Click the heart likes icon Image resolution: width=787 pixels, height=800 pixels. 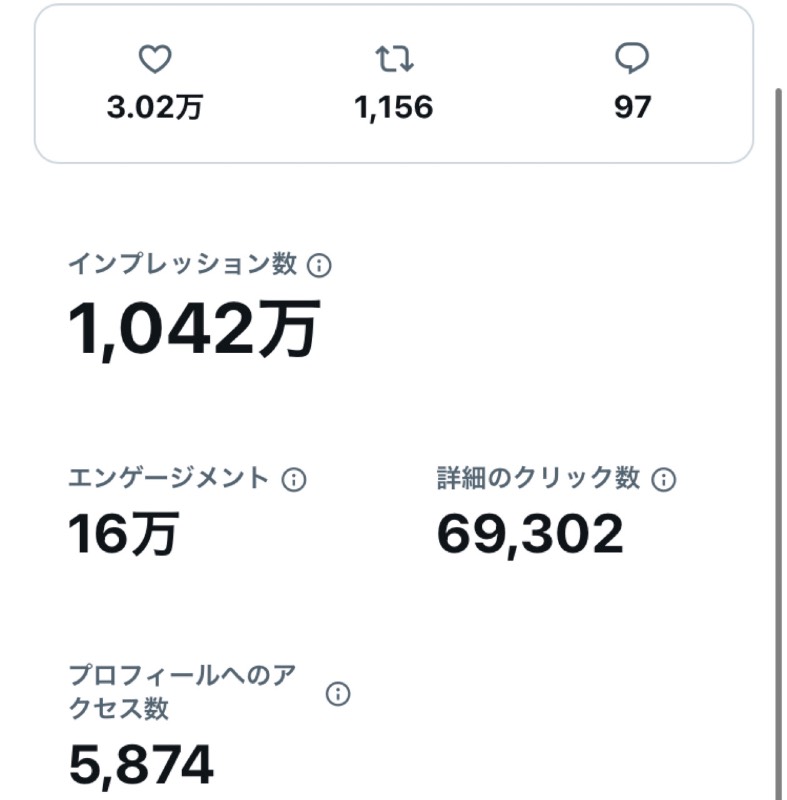pos(155,59)
